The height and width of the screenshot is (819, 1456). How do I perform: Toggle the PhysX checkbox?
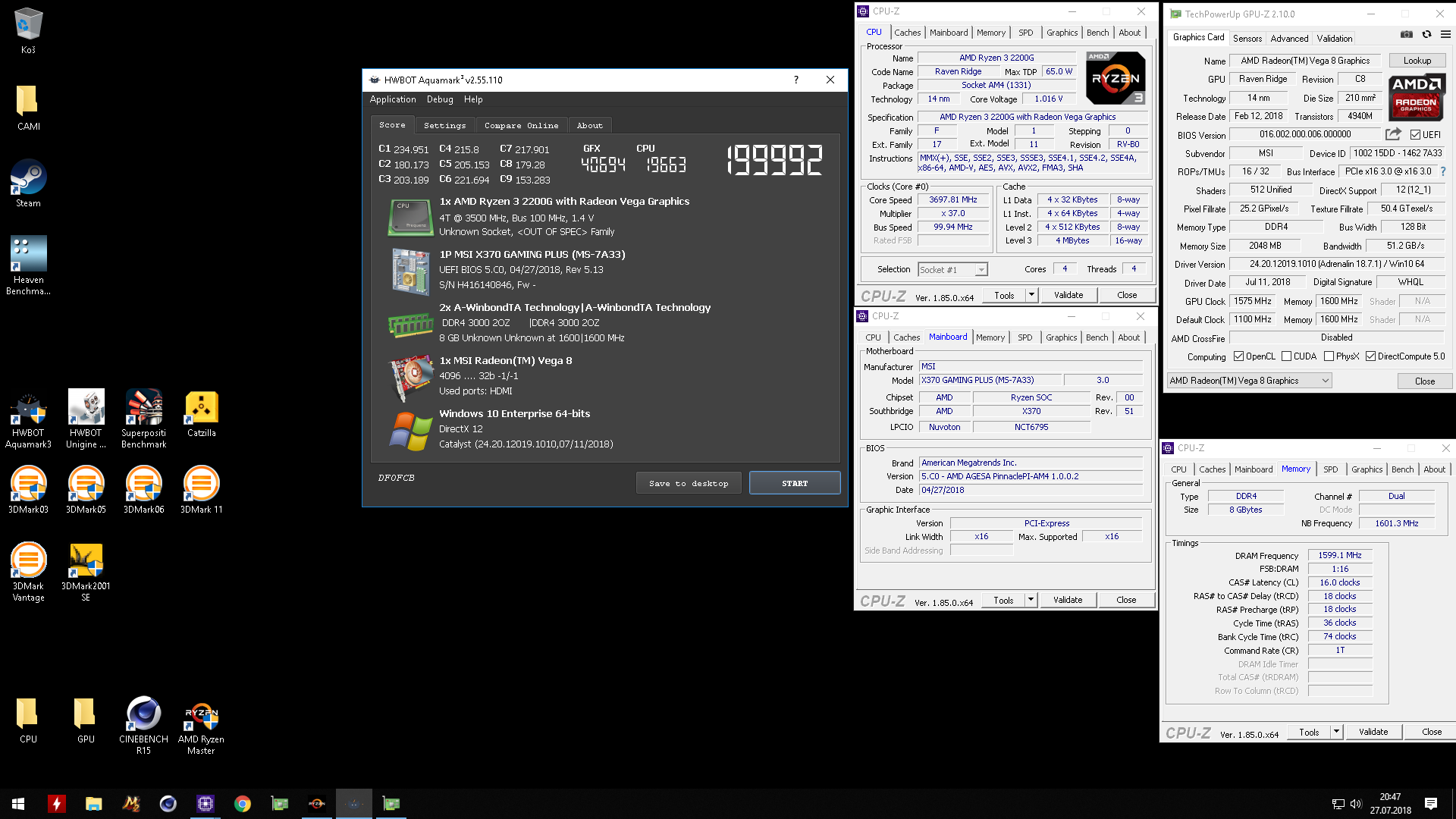1329,356
